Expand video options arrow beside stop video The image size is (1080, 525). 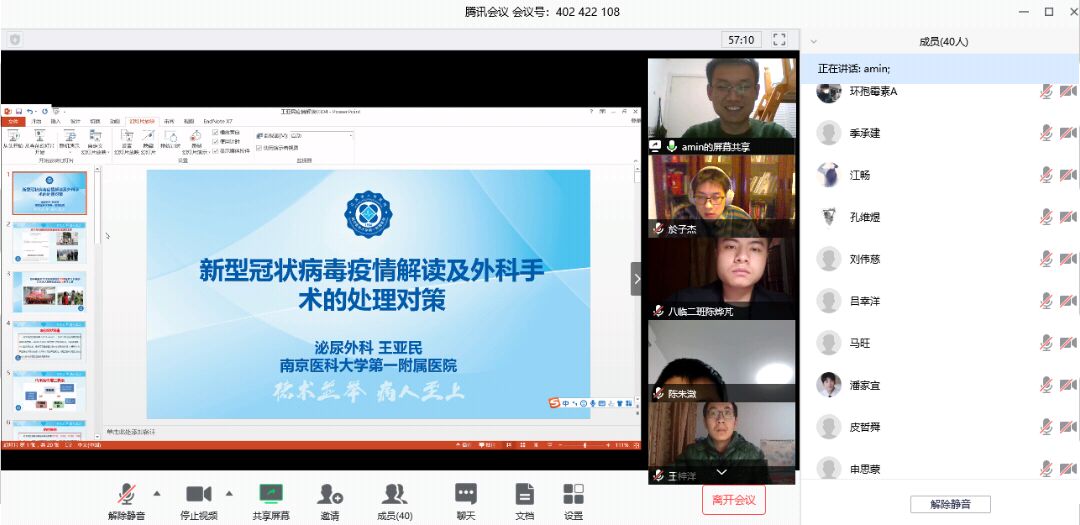(228, 493)
